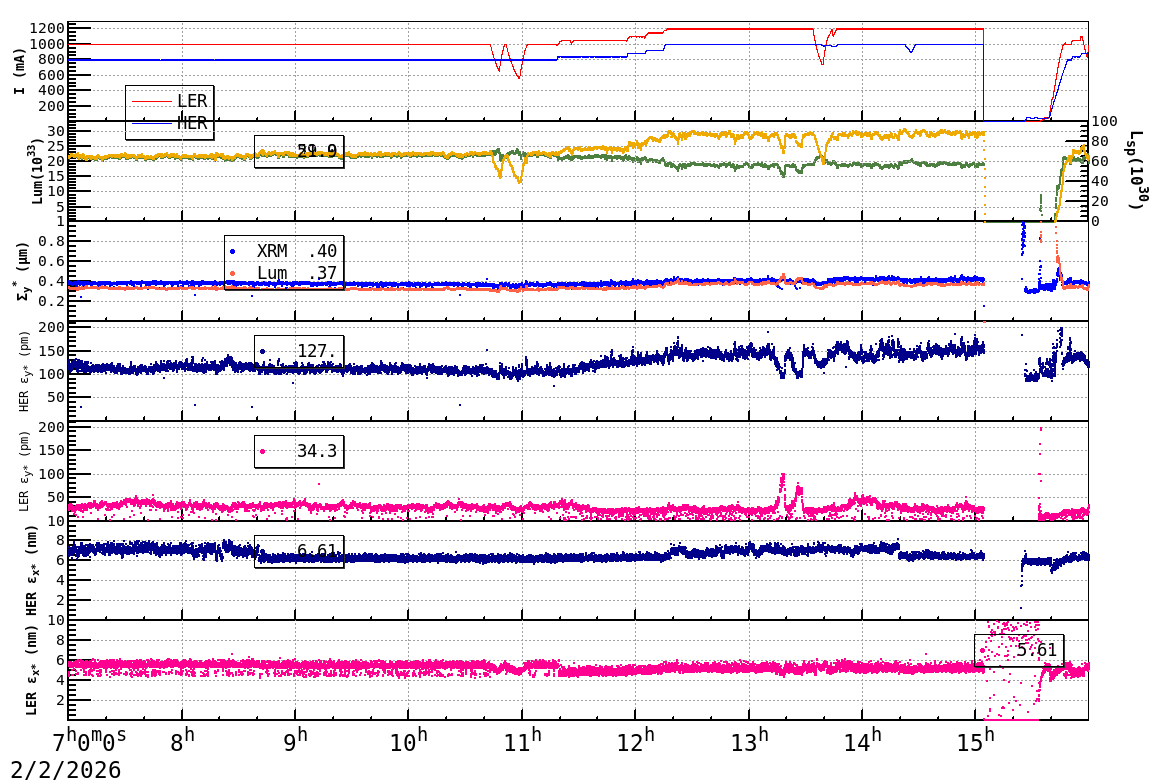Click the 200 tick in HER εy* panel
This screenshot has height=782, width=1160.
point(53,328)
